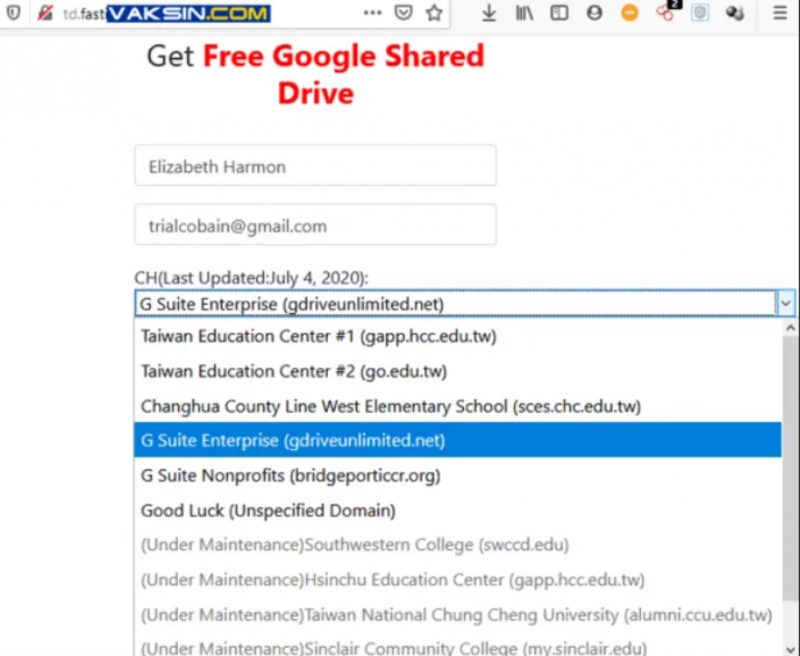
Task: Toggle the sidebar view icon
Action: tap(559, 13)
